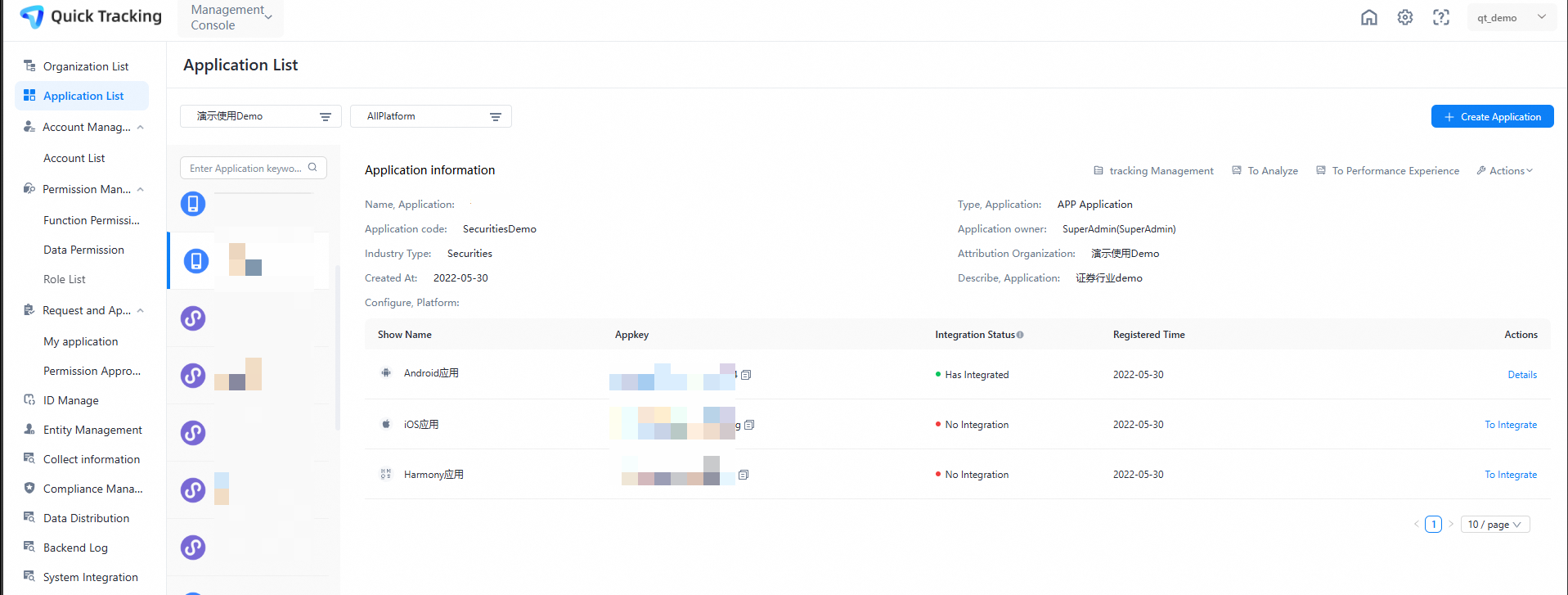This screenshot has width=1568, height=595.
Task: Click the Entity Management sidebar icon
Action: click(x=29, y=429)
